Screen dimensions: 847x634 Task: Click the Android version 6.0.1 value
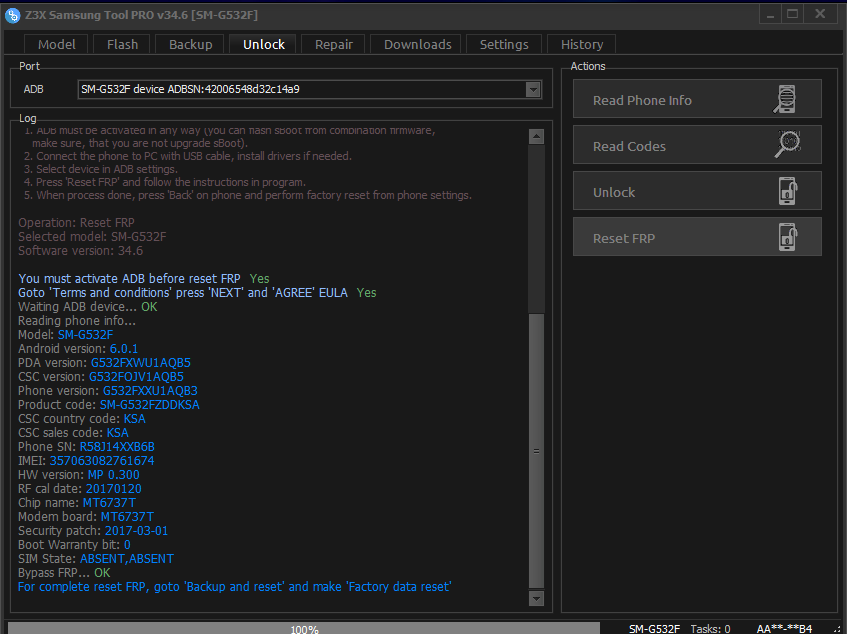tap(124, 348)
